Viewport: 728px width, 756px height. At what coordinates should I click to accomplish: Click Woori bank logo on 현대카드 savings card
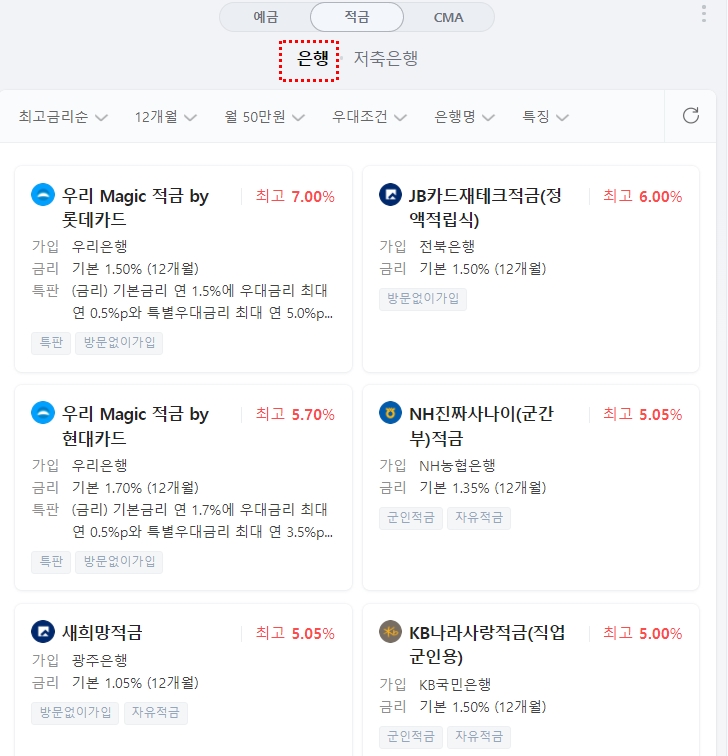[x=43, y=413]
